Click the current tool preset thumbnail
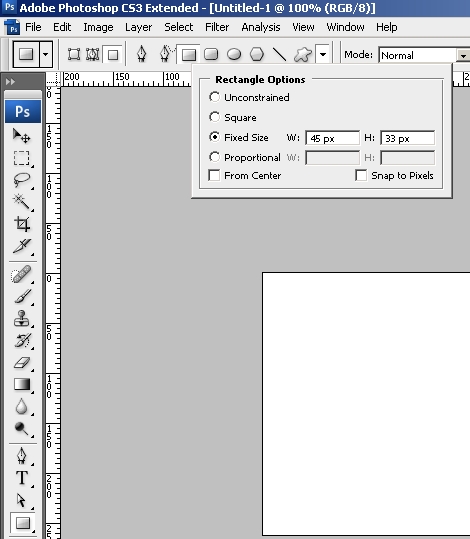 tap(26, 54)
